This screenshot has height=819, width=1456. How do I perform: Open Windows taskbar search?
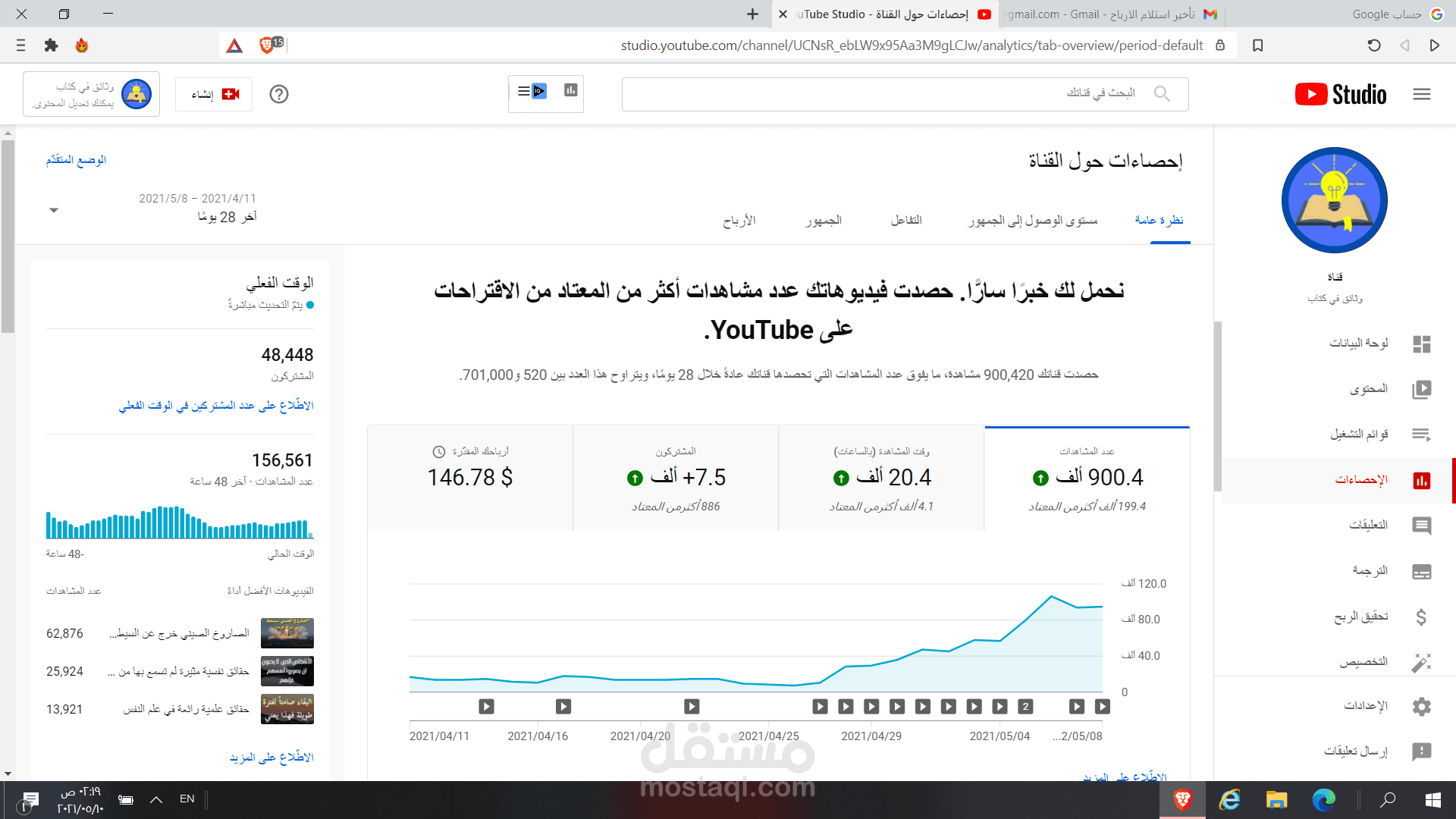1388,800
